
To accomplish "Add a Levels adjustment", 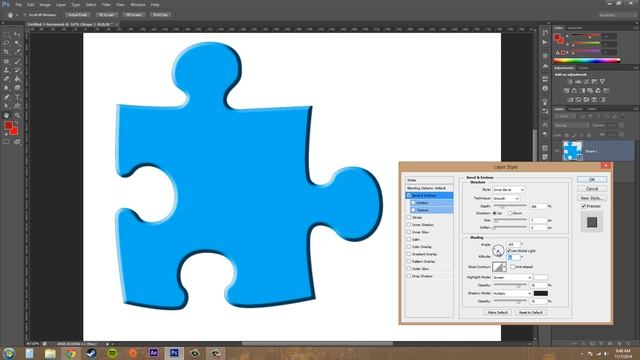I will (578, 82).
